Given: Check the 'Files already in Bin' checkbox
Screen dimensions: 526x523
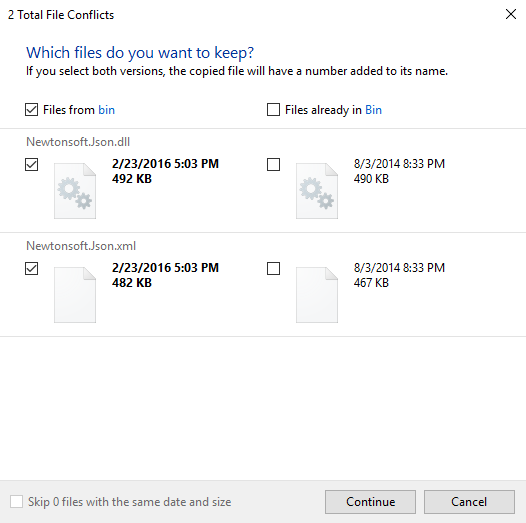Looking at the screenshot, I should point(273,110).
